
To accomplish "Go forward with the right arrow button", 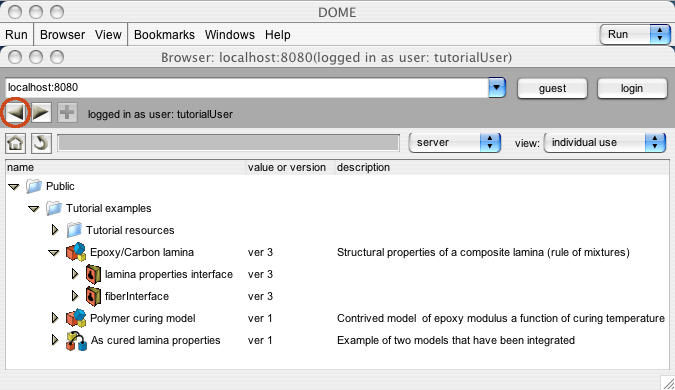I will tap(41, 113).
